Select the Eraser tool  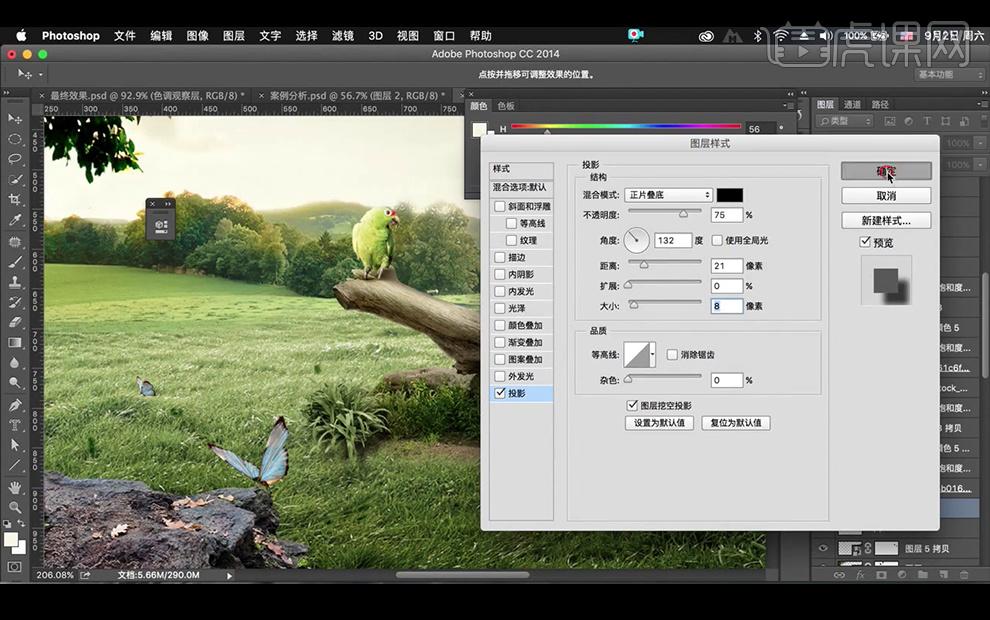tap(15, 323)
